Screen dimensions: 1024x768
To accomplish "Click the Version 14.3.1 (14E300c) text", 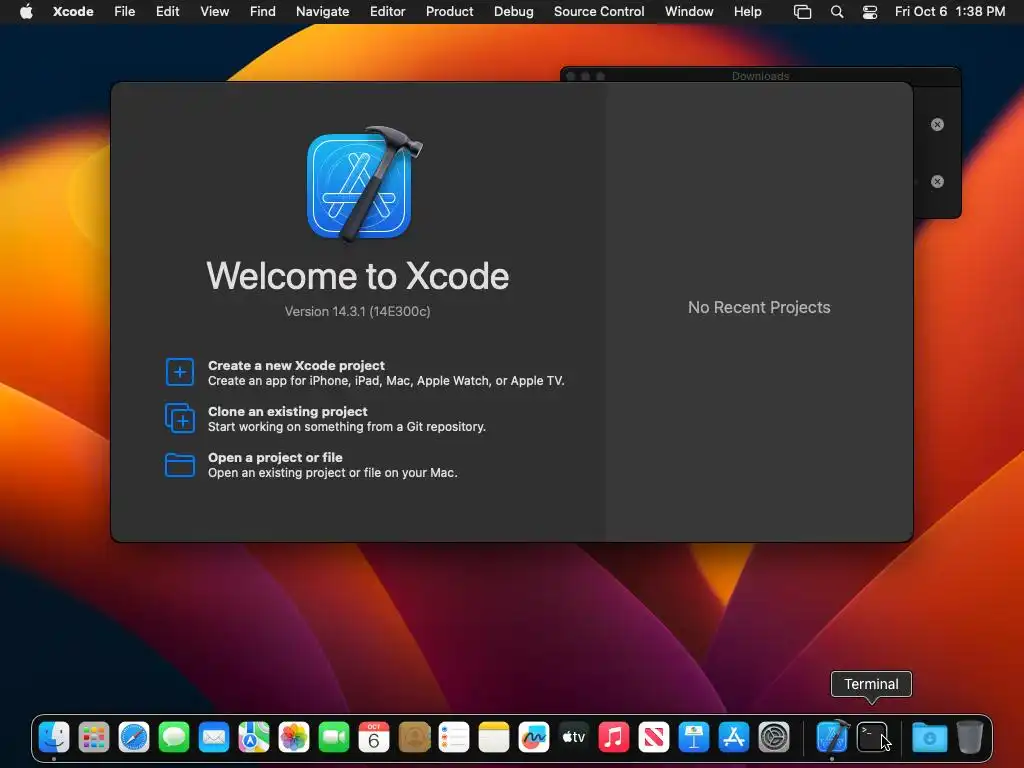I will pyautogui.click(x=357, y=312).
